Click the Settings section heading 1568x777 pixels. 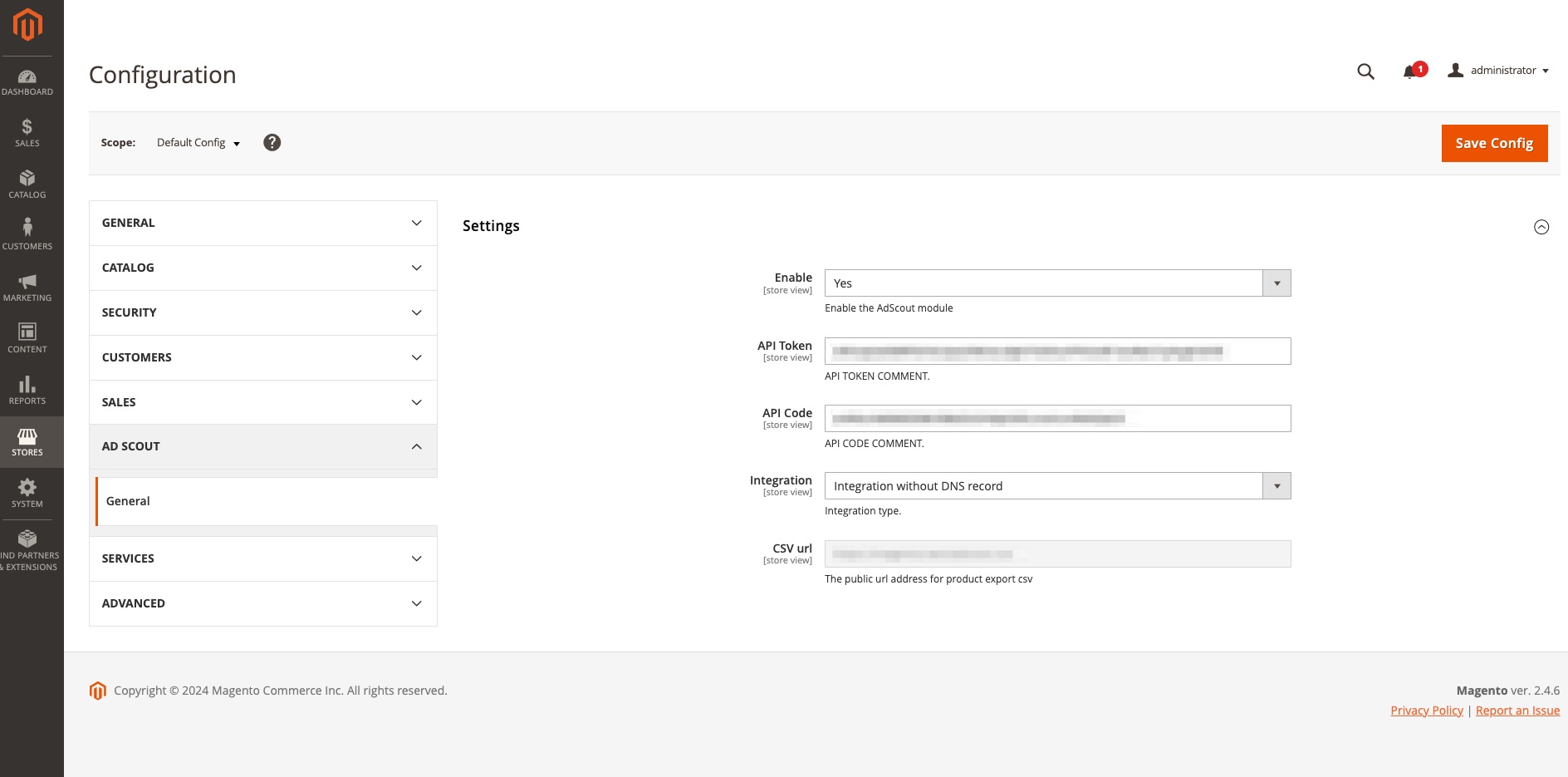pyautogui.click(x=491, y=226)
